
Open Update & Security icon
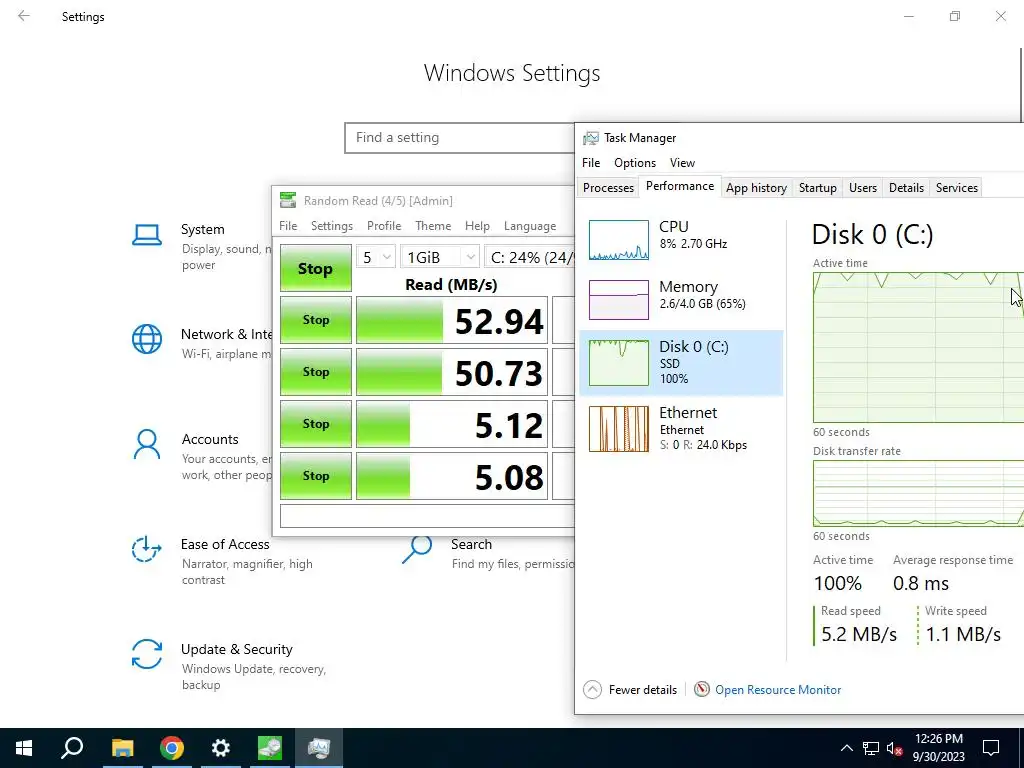(147, 654)
